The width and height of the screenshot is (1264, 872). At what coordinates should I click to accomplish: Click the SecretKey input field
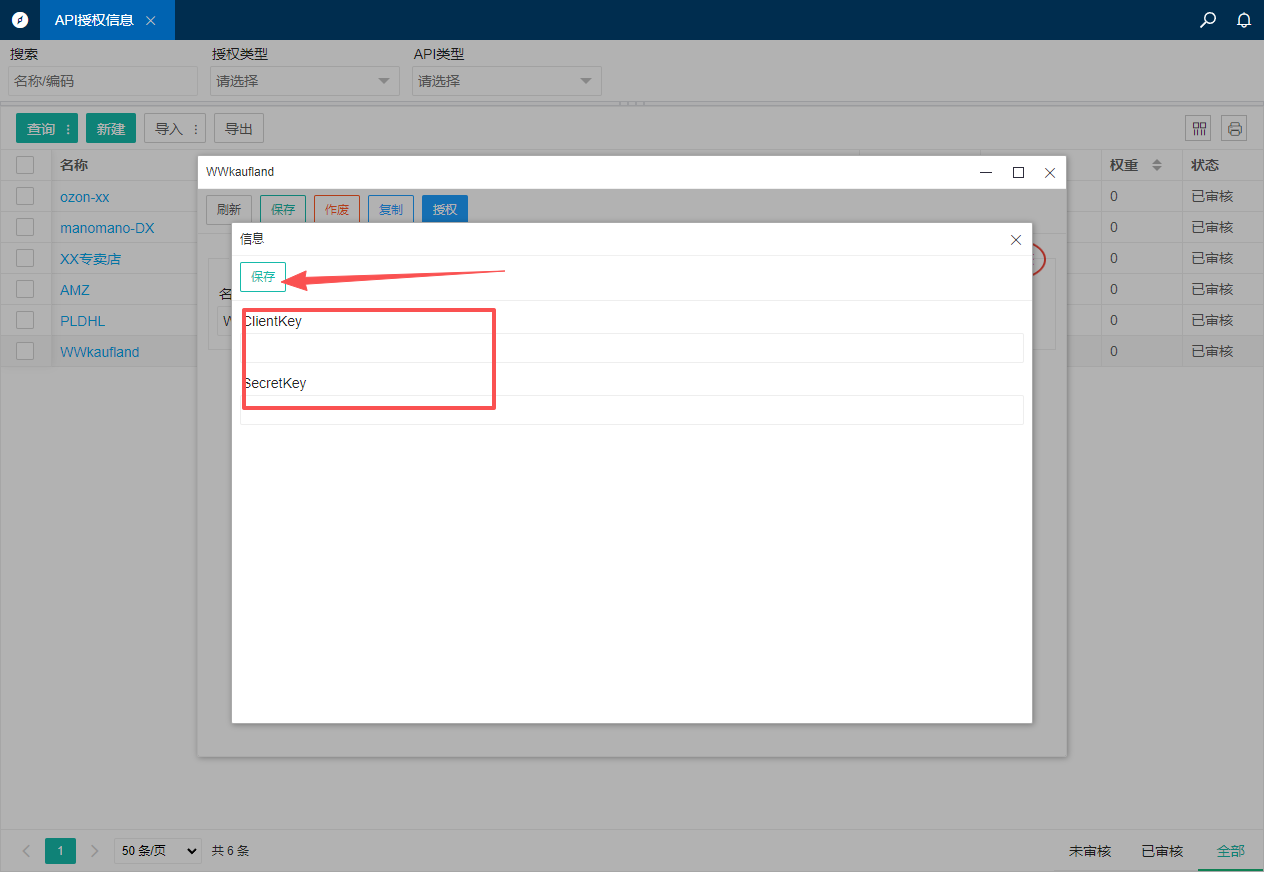coord(632,410)
